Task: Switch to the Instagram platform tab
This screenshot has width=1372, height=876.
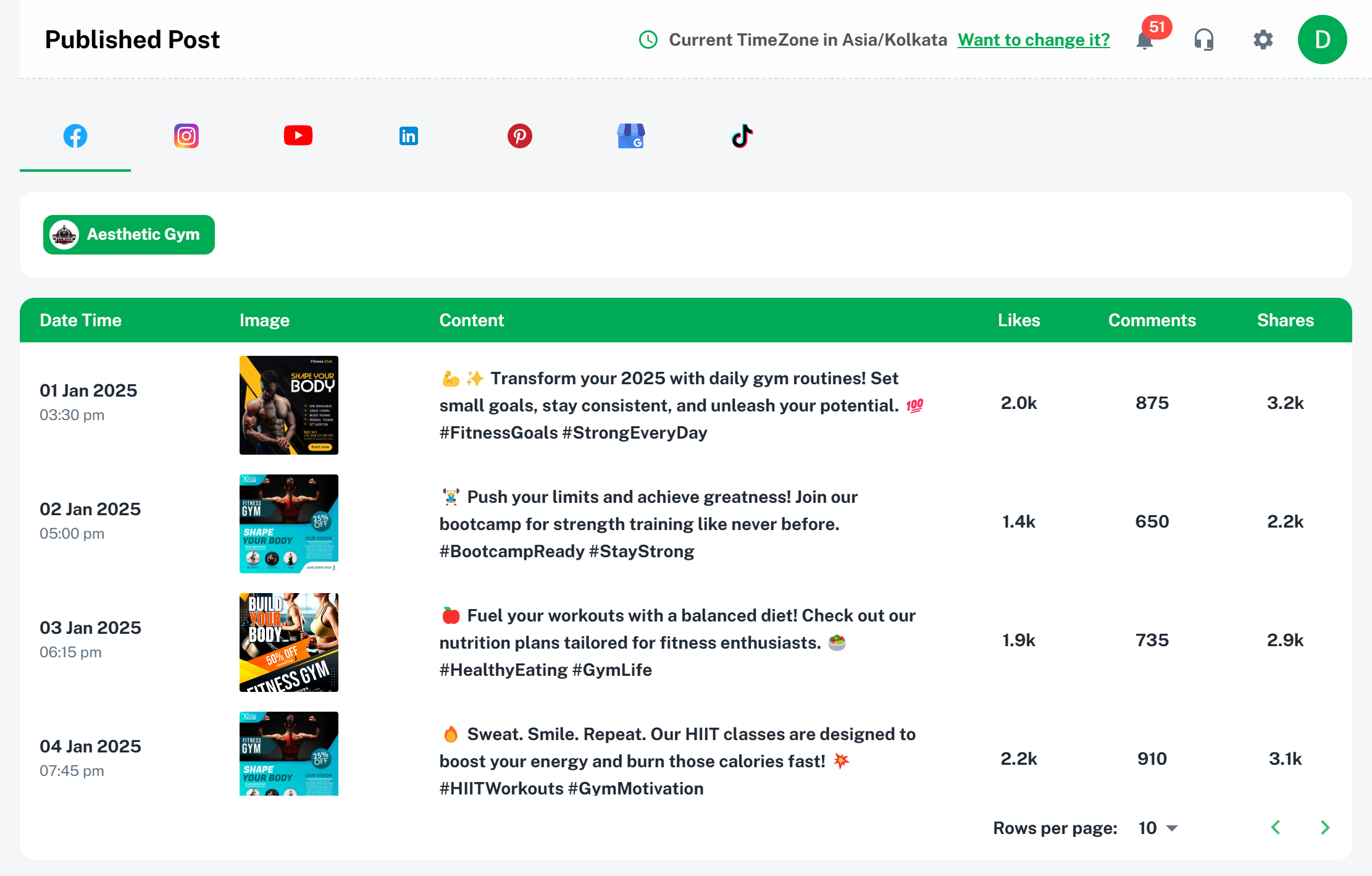Action: (186, 136)
